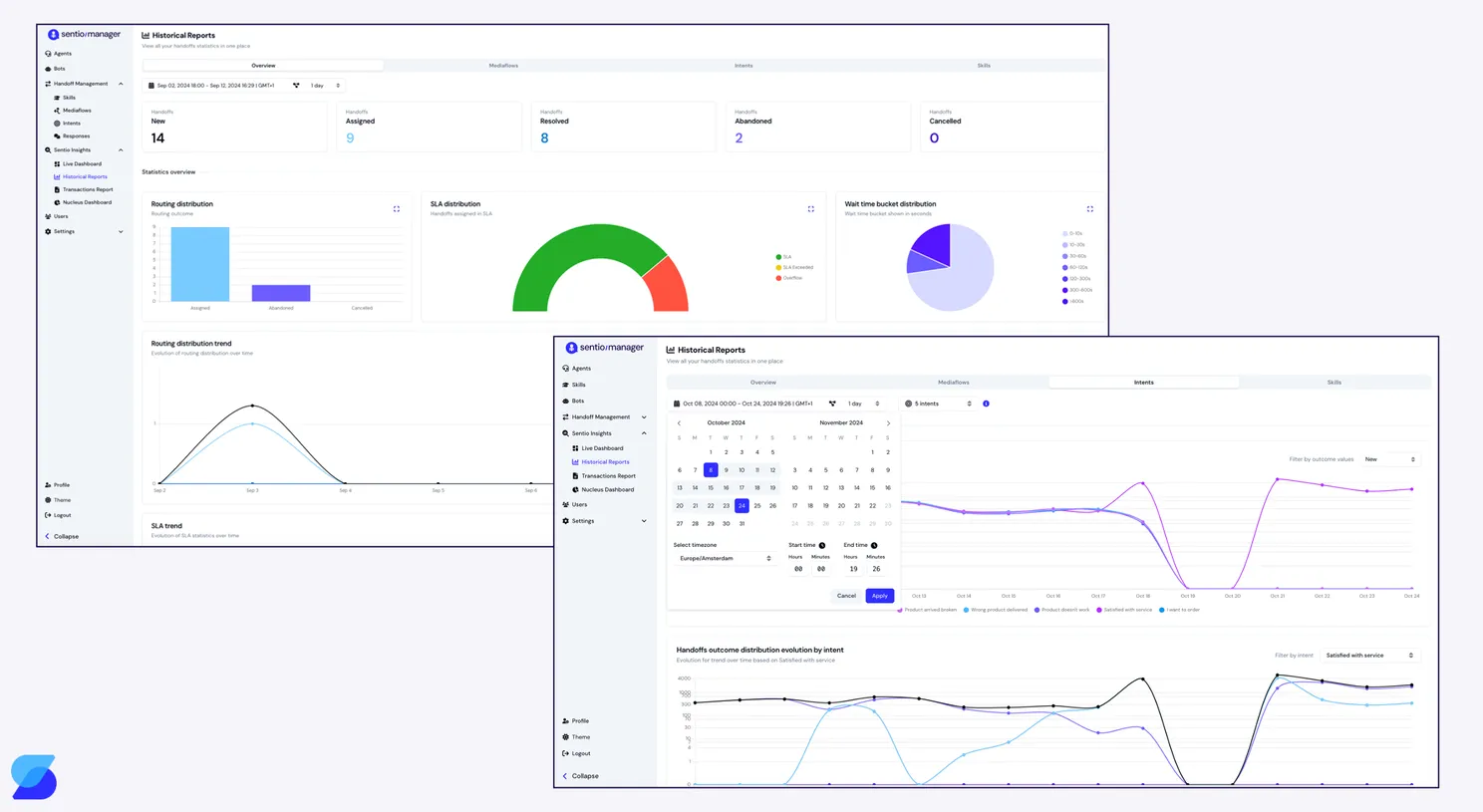Switch to Skills tab in the front window

tap(1334, 383)
